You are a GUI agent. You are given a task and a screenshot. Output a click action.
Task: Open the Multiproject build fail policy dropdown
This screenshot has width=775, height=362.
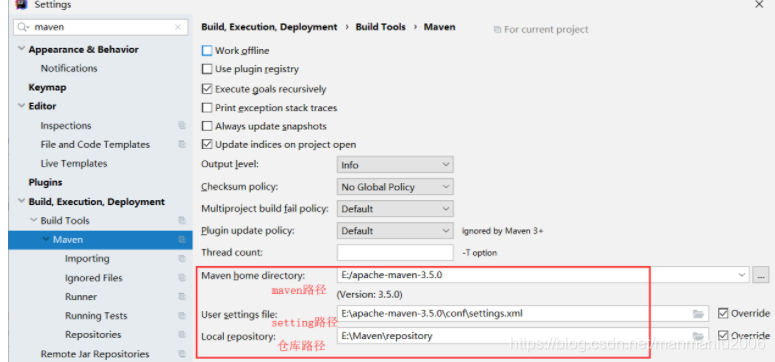coord(395,209)
